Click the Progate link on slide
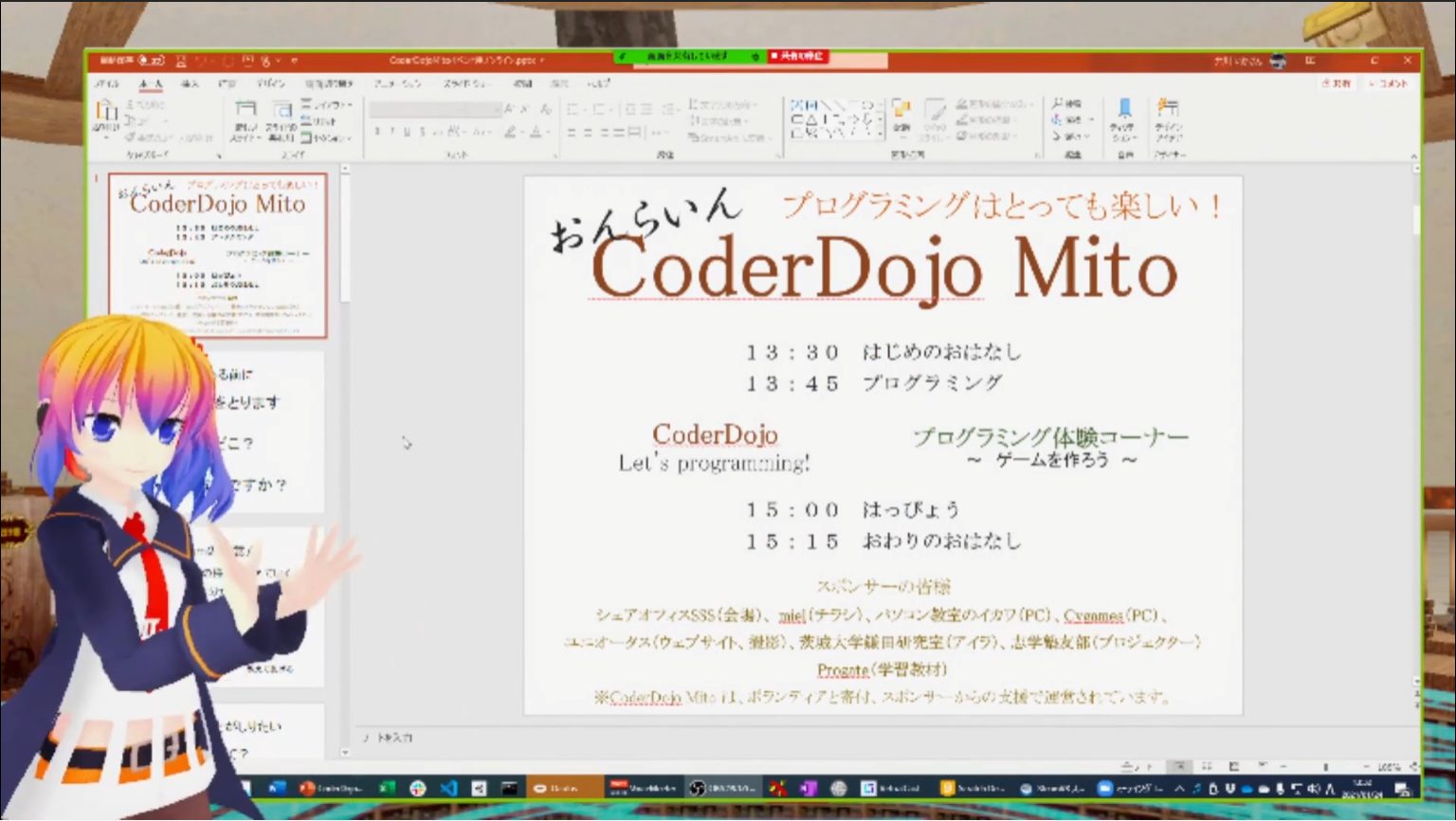The width and height of the screenshot is (1456, 821). [843, 669]
